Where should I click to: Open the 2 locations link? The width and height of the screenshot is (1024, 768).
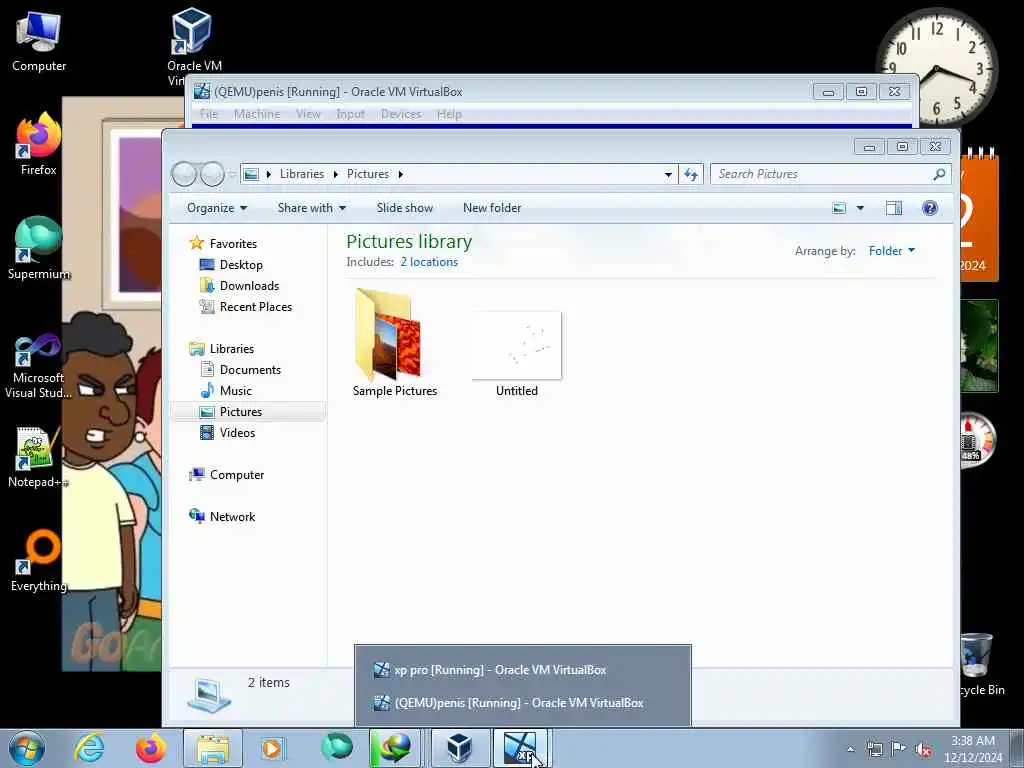coord(429,262)
